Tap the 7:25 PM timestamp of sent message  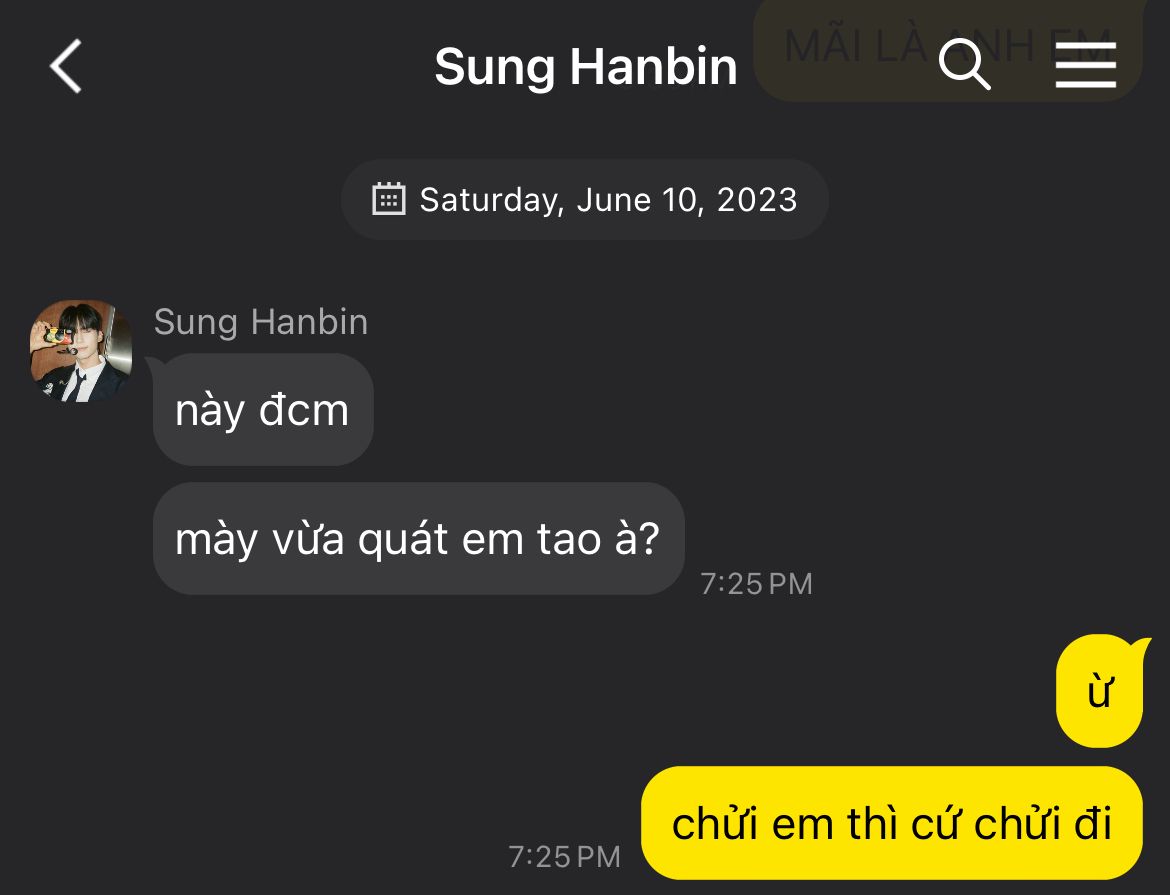(564, 857)
